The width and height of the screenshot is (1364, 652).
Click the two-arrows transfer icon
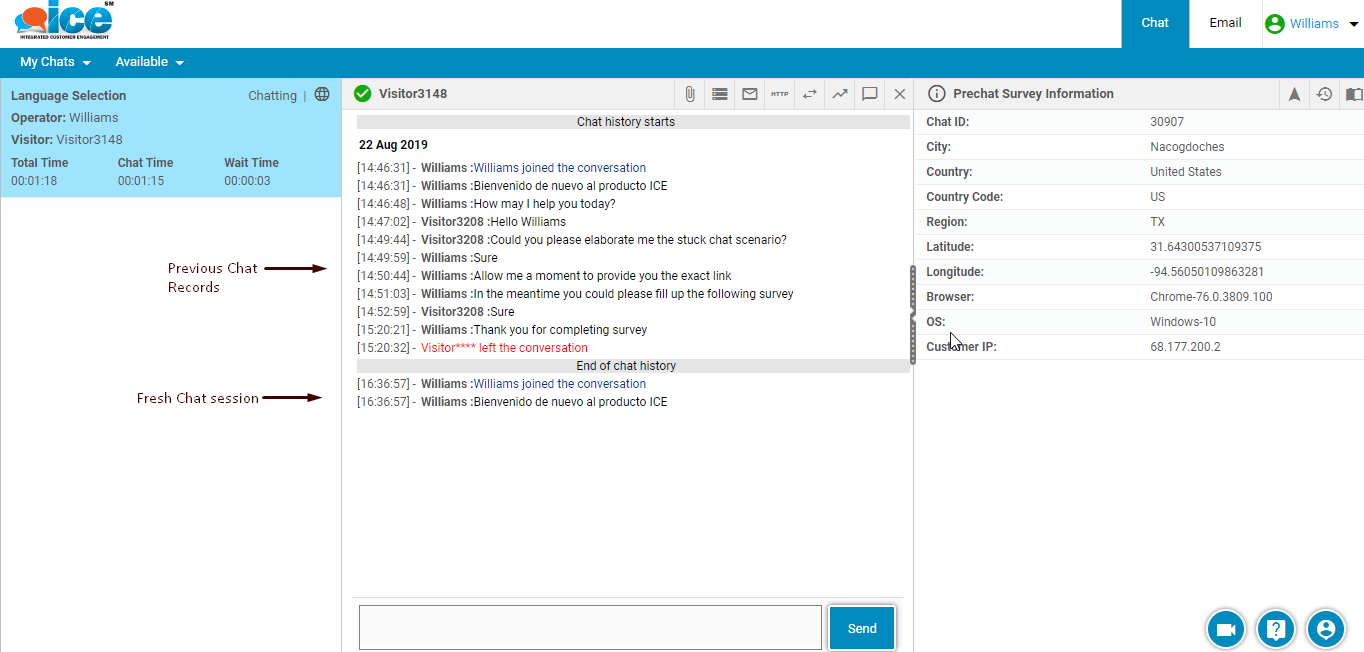tap(809, 94)
